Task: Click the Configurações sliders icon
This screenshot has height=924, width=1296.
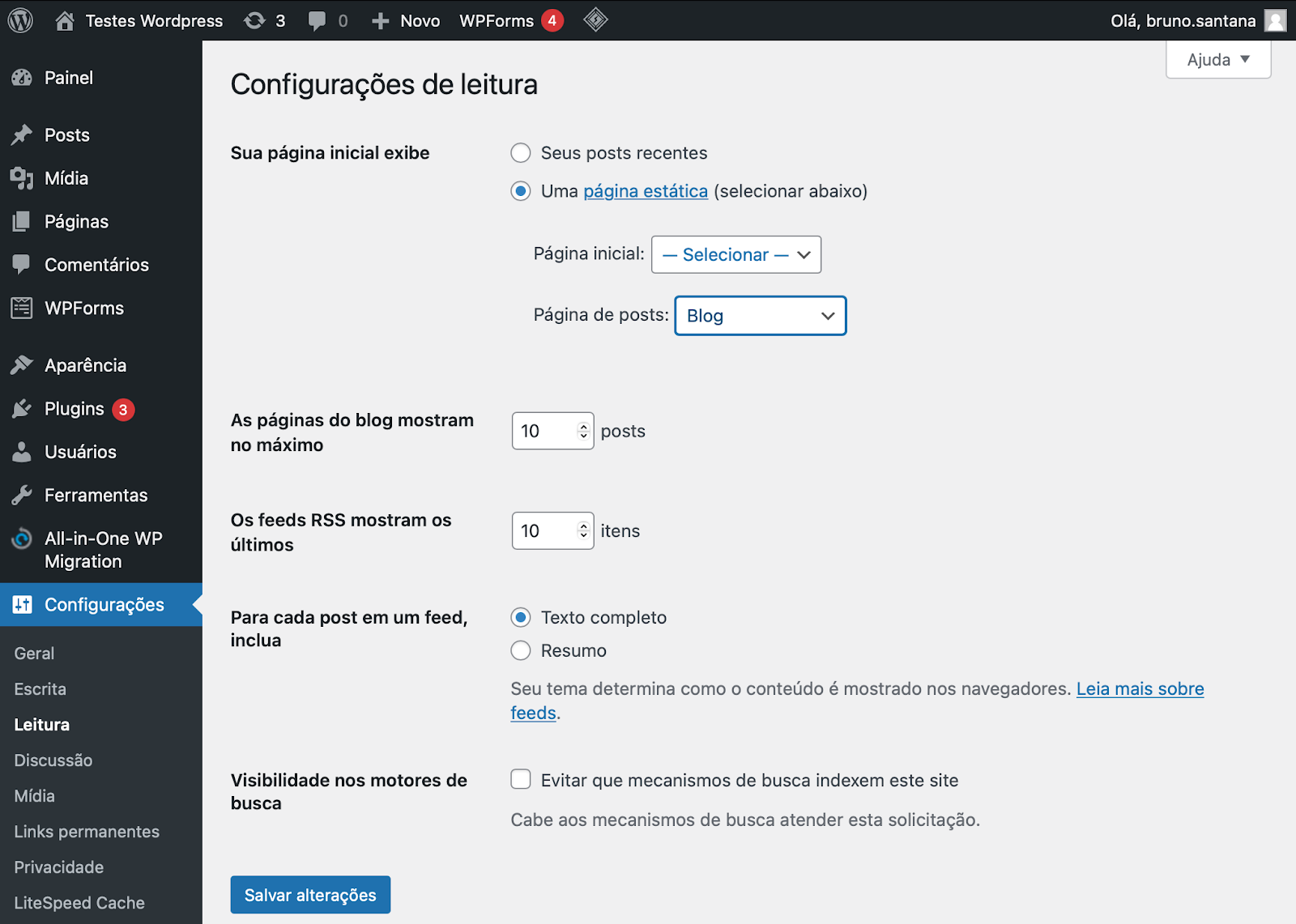Action: [x=22, y=605]
